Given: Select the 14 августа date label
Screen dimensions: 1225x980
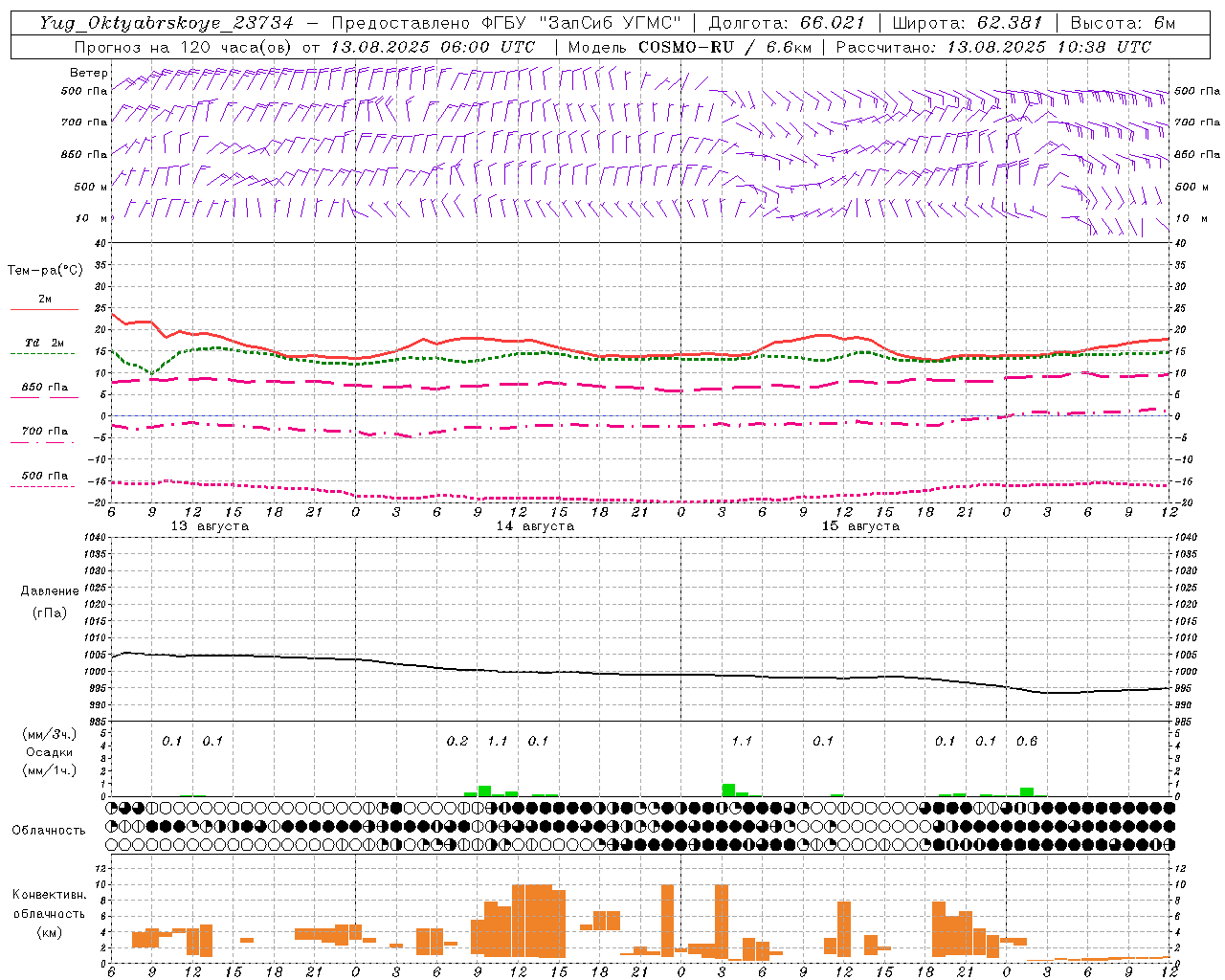Looking at the screenshot, I should pos(535,526).
